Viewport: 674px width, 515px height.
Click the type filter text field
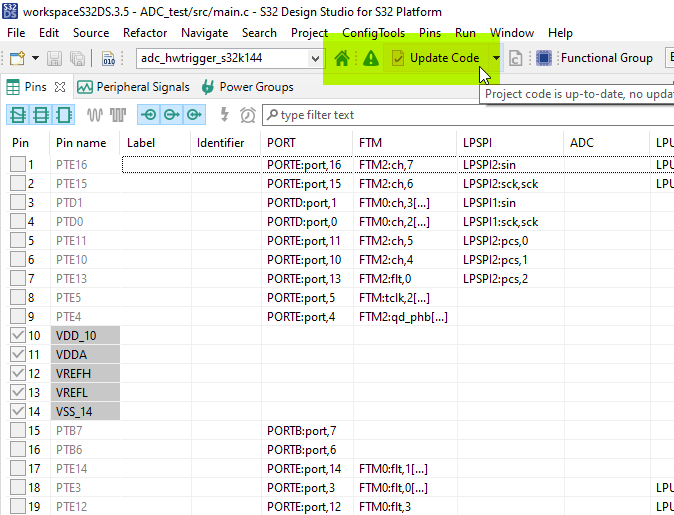(x=468, y=115)
